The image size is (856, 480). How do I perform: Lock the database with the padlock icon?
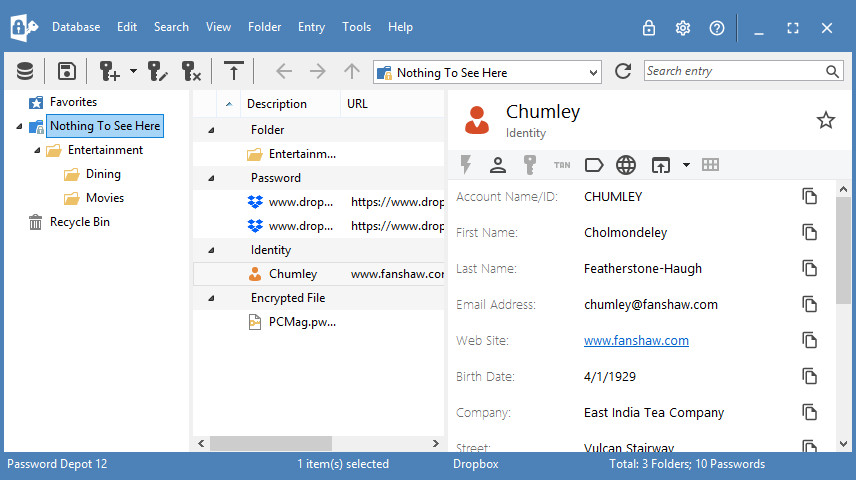(649, 27)
